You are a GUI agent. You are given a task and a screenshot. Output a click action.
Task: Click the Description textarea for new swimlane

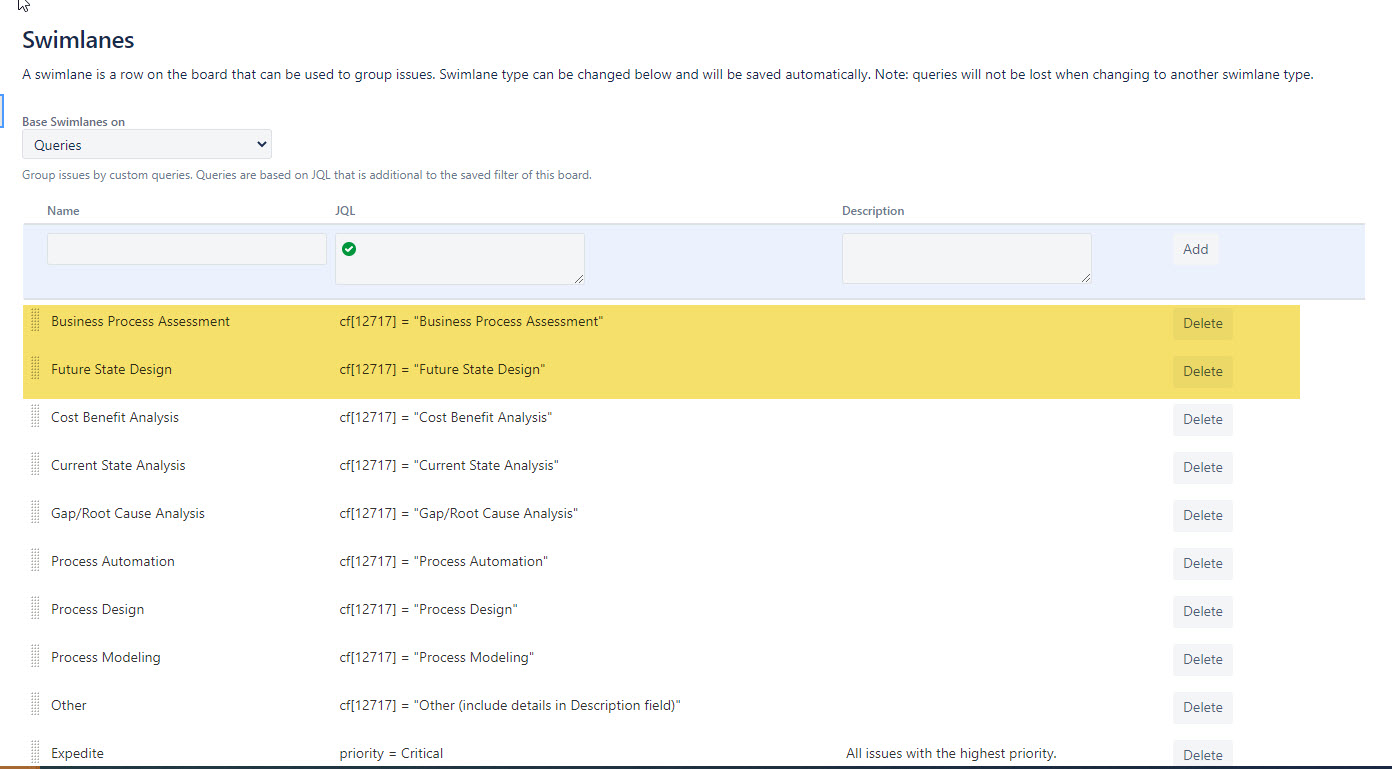pos(967,259)
